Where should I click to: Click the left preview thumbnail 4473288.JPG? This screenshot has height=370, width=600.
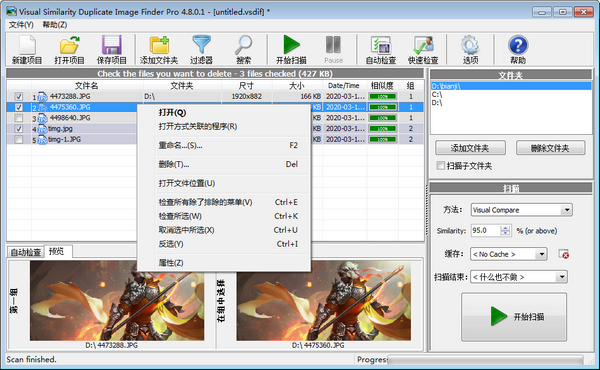pos(117,301)
